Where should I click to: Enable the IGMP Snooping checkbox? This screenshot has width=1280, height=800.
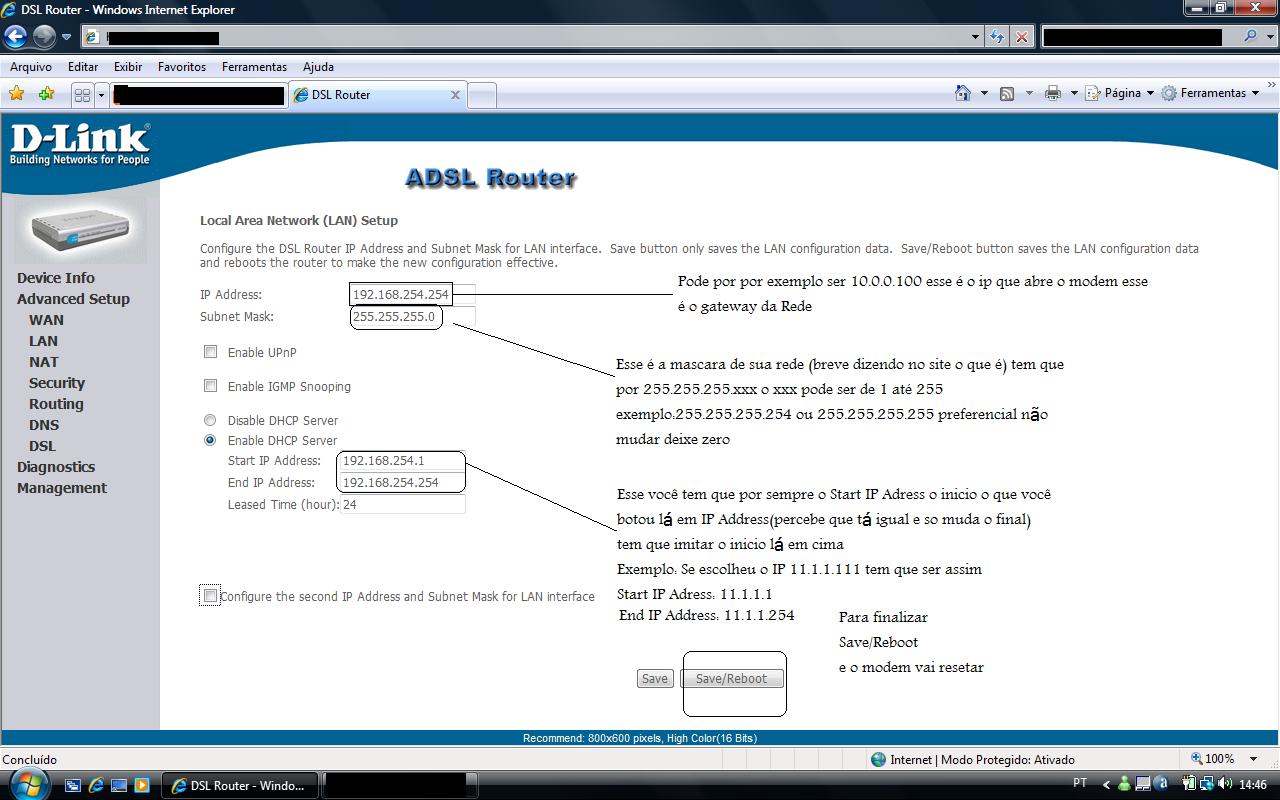pyautogui.click(x=210, y=386)
